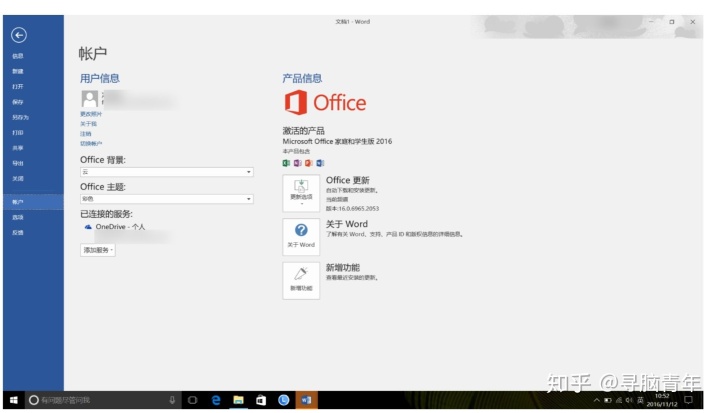Click the volume icon in the system tray

629,400
